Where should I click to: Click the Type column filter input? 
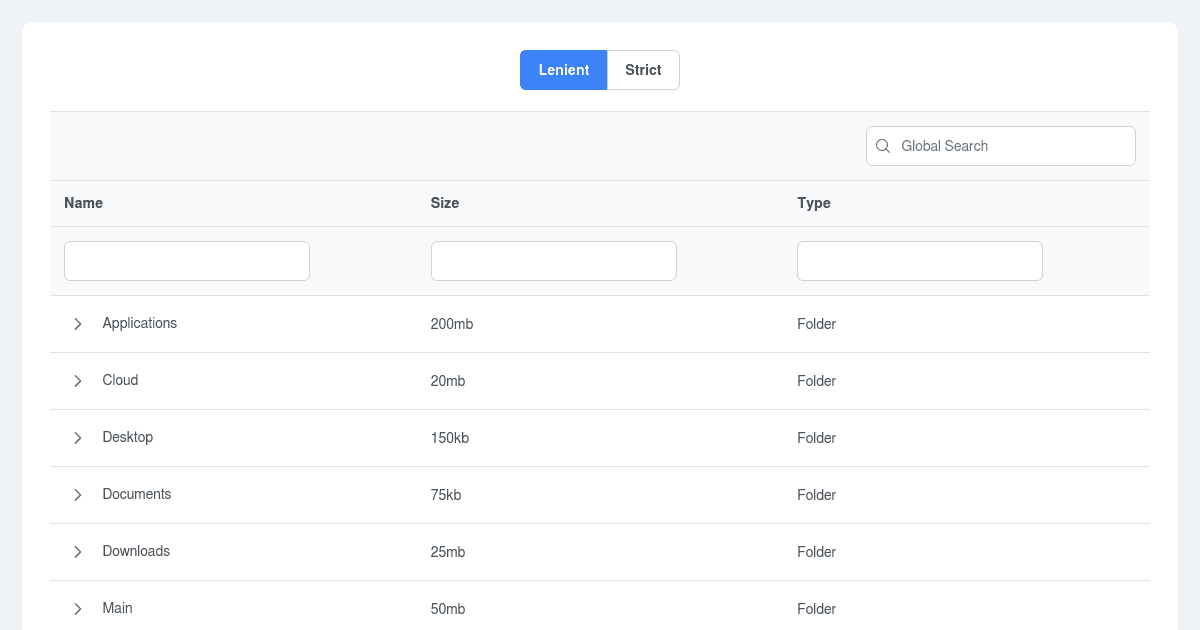coord(919,261)
